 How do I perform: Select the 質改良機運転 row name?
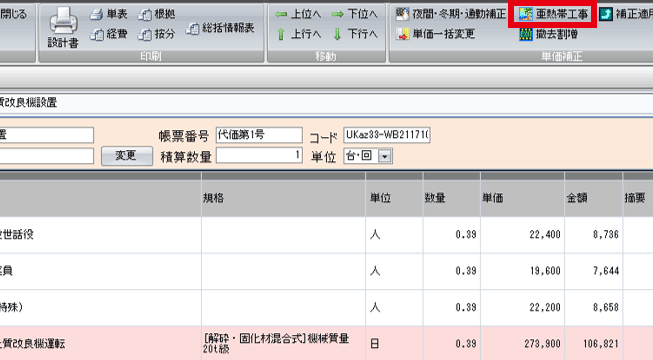coord(100,344)
